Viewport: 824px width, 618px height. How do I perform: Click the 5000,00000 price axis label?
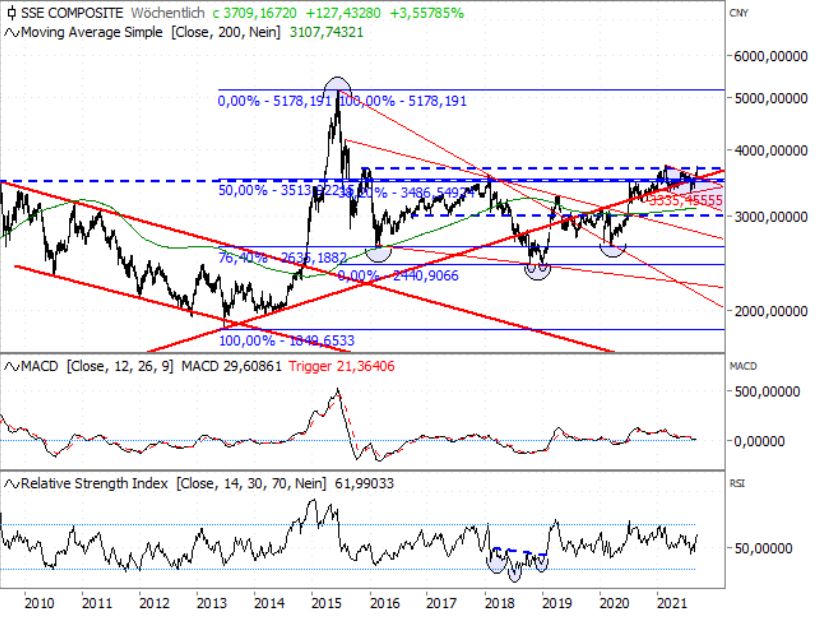click(x=770, y=98)
